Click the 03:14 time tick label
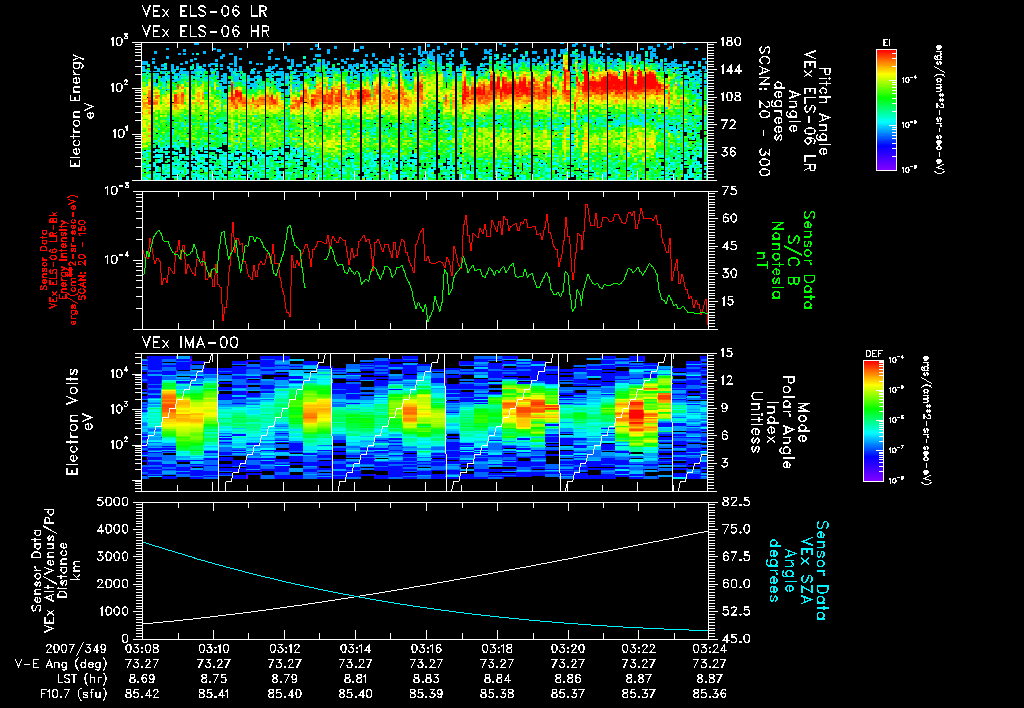This screenshot has width=1024, height=708. point(355,651)
